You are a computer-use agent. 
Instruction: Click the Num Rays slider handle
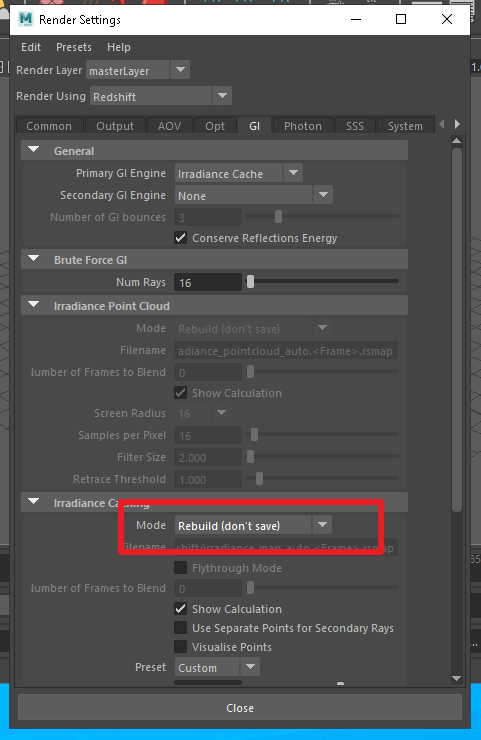click(251, 282)
